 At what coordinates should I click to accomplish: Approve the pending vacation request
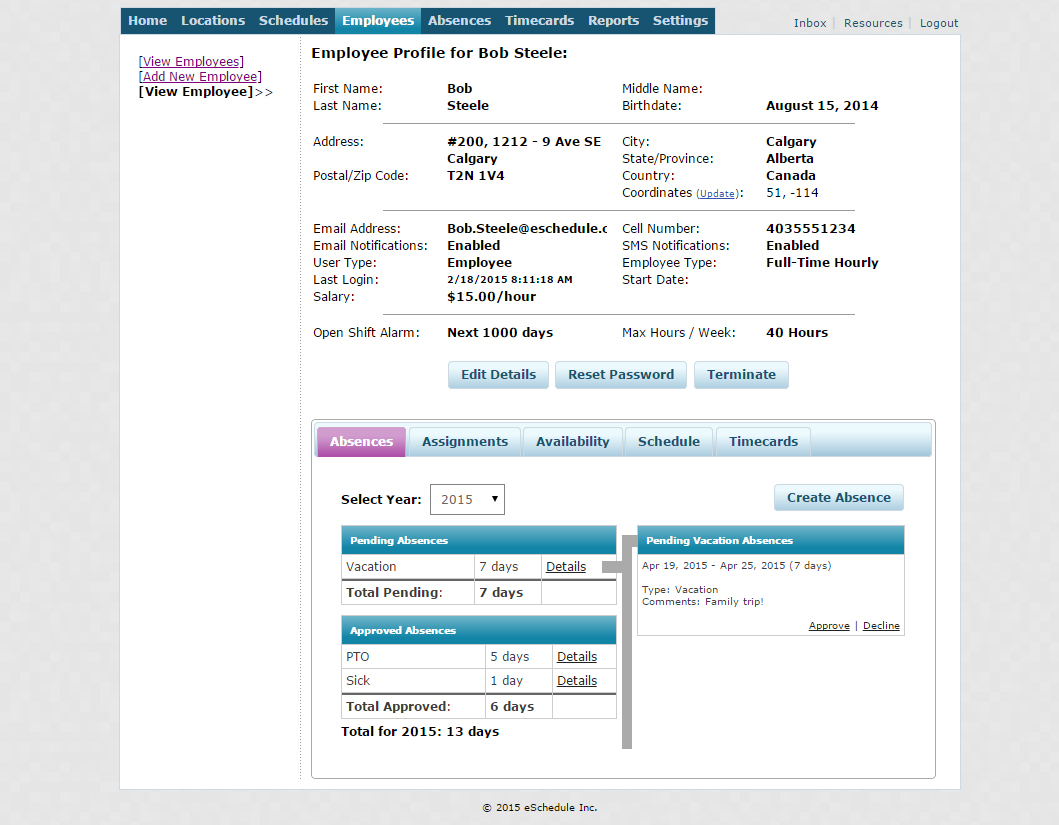(x=829, y=625)
